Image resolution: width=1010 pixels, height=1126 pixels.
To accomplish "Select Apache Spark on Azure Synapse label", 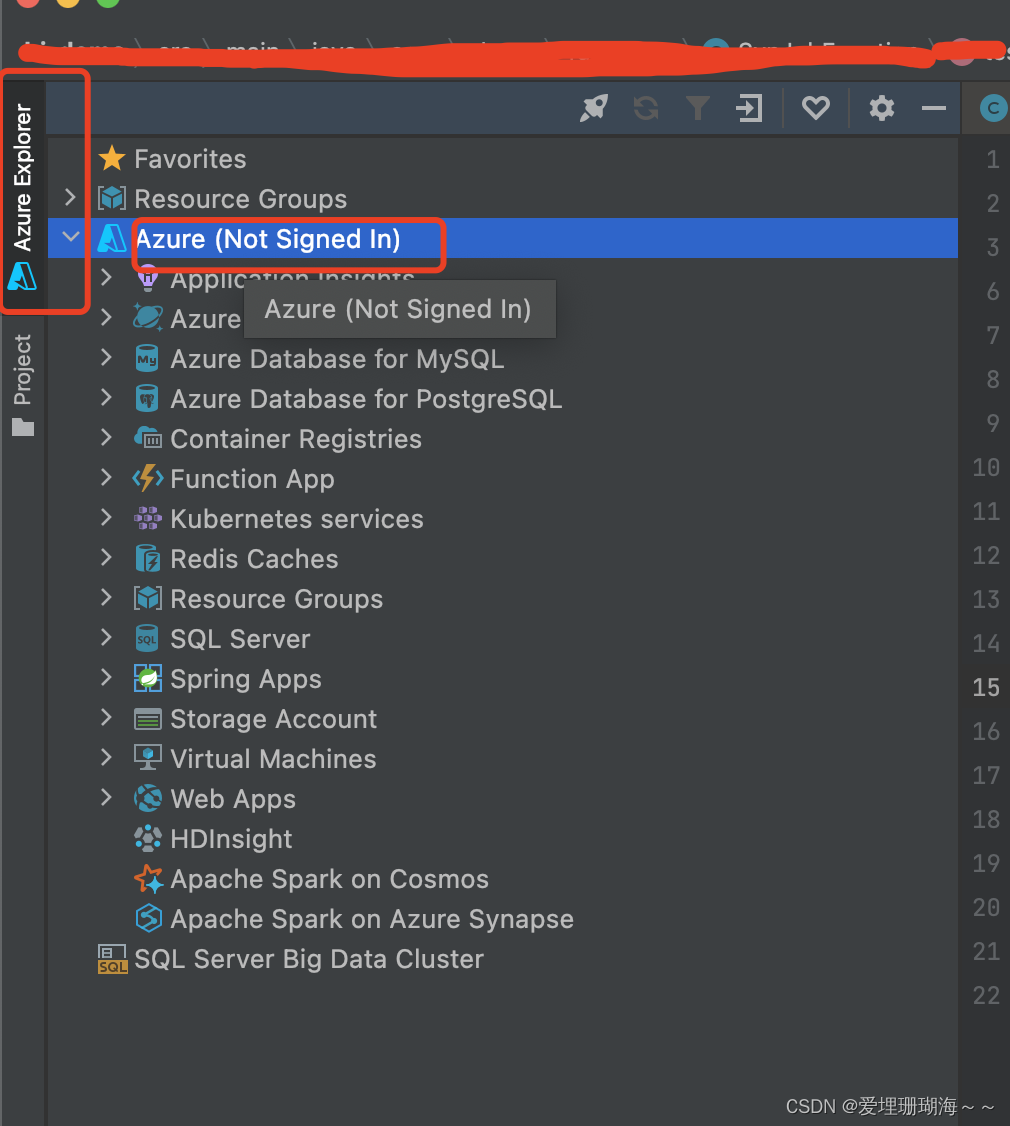I will click(372, 919).
